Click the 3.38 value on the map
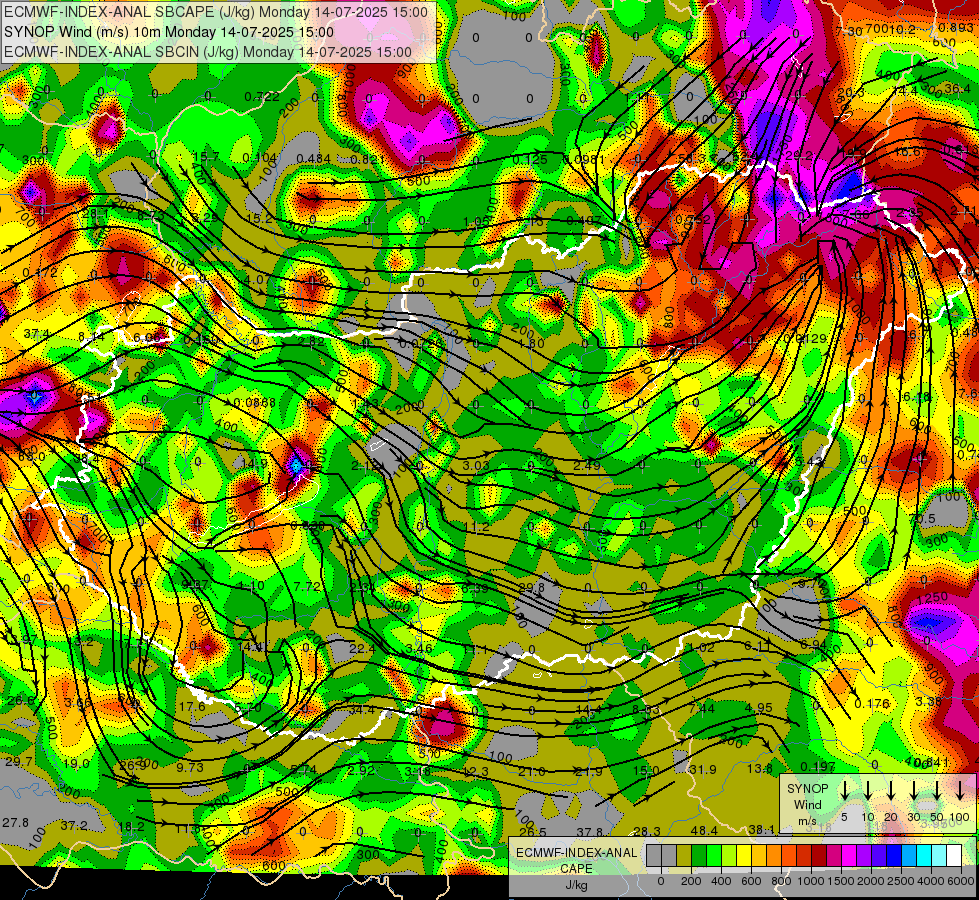This screenshot has width=979, height=900. [x=928, y=701]
